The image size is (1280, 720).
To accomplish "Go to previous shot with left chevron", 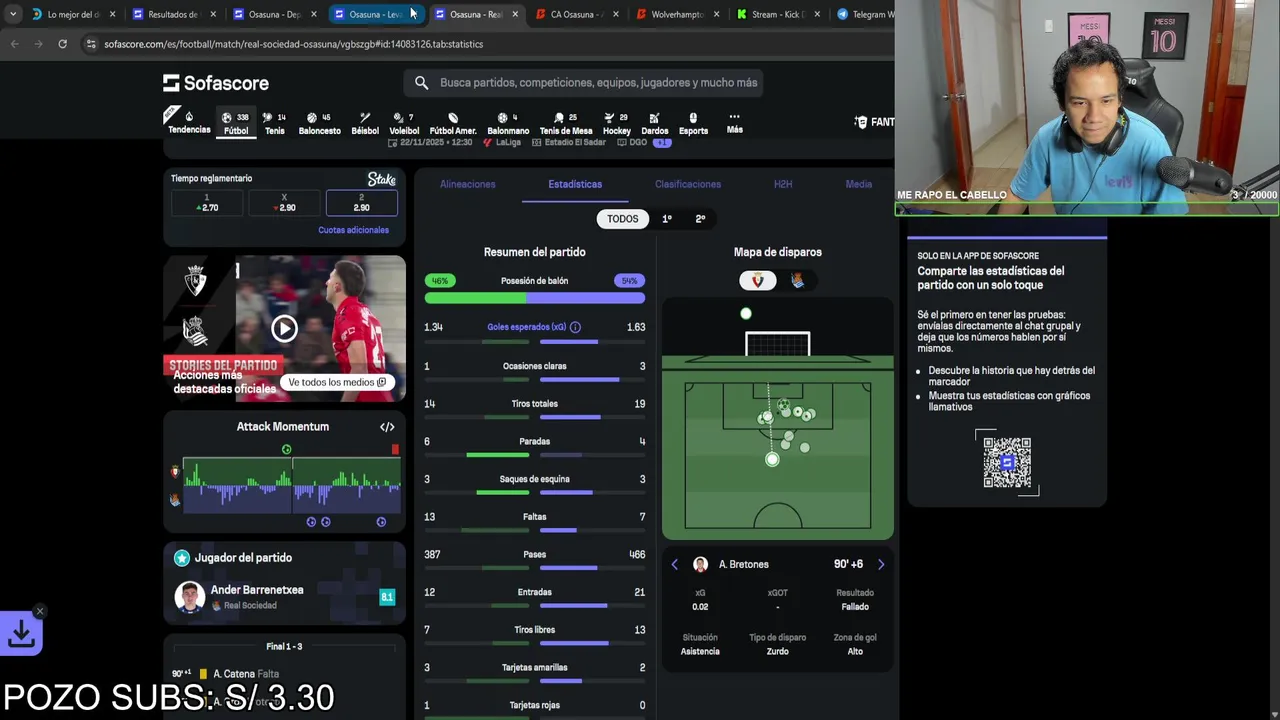I will coord(674,565).
